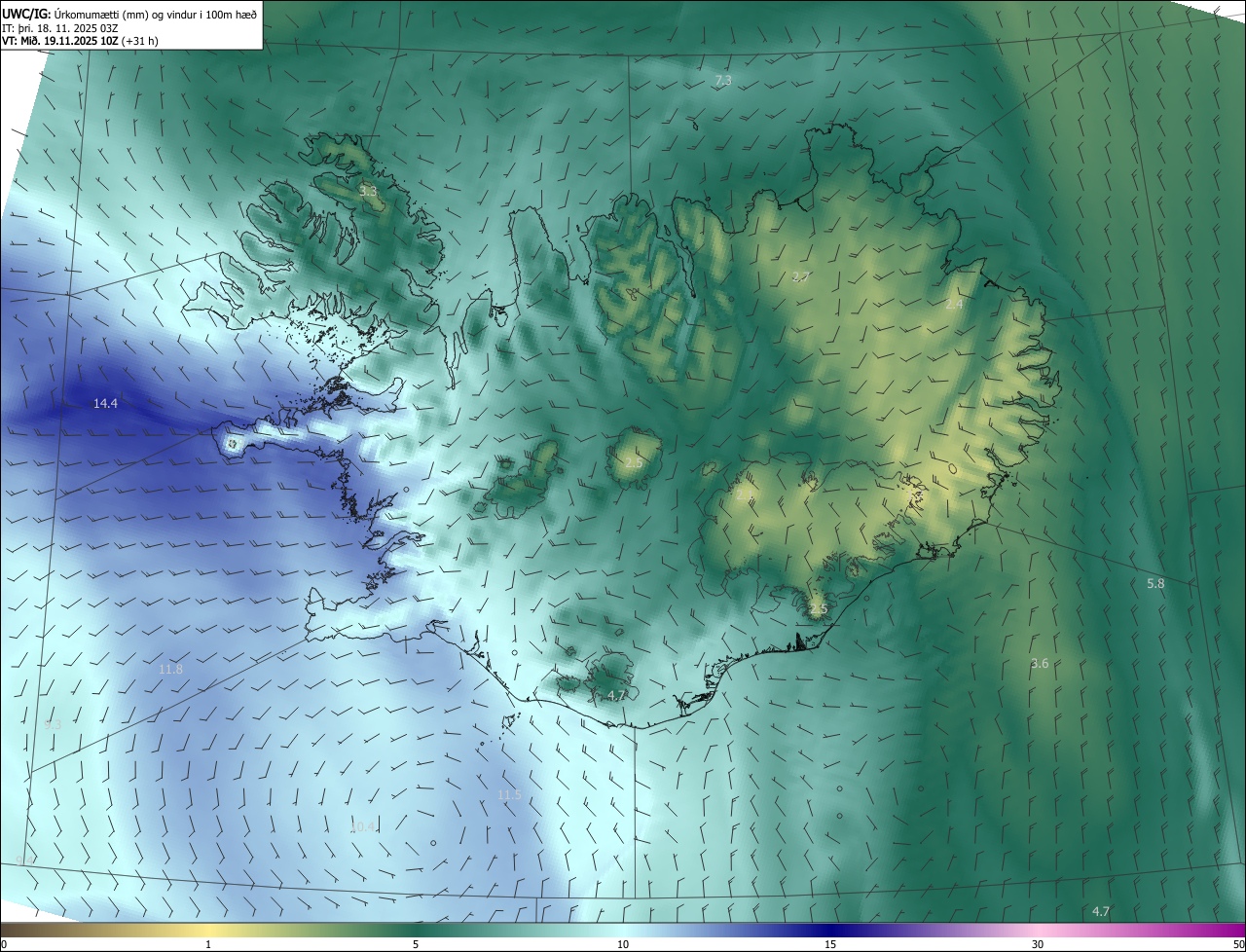1246x952 pixels.
Task: Click the 7.3 value label north of Iceland
Action: [x=723, y=80]
